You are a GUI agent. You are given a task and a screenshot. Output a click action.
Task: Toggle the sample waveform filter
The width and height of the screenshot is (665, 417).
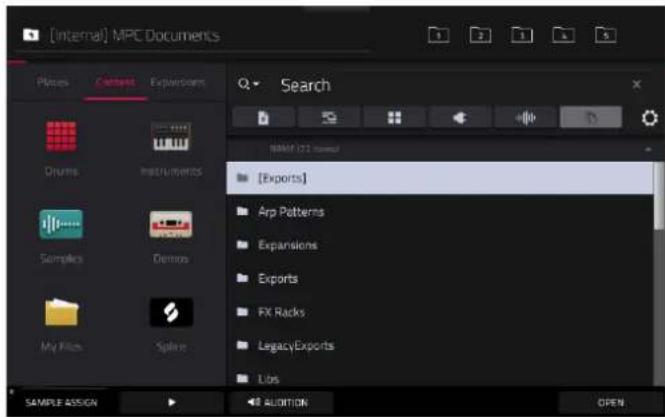click(x=525, y=118)
